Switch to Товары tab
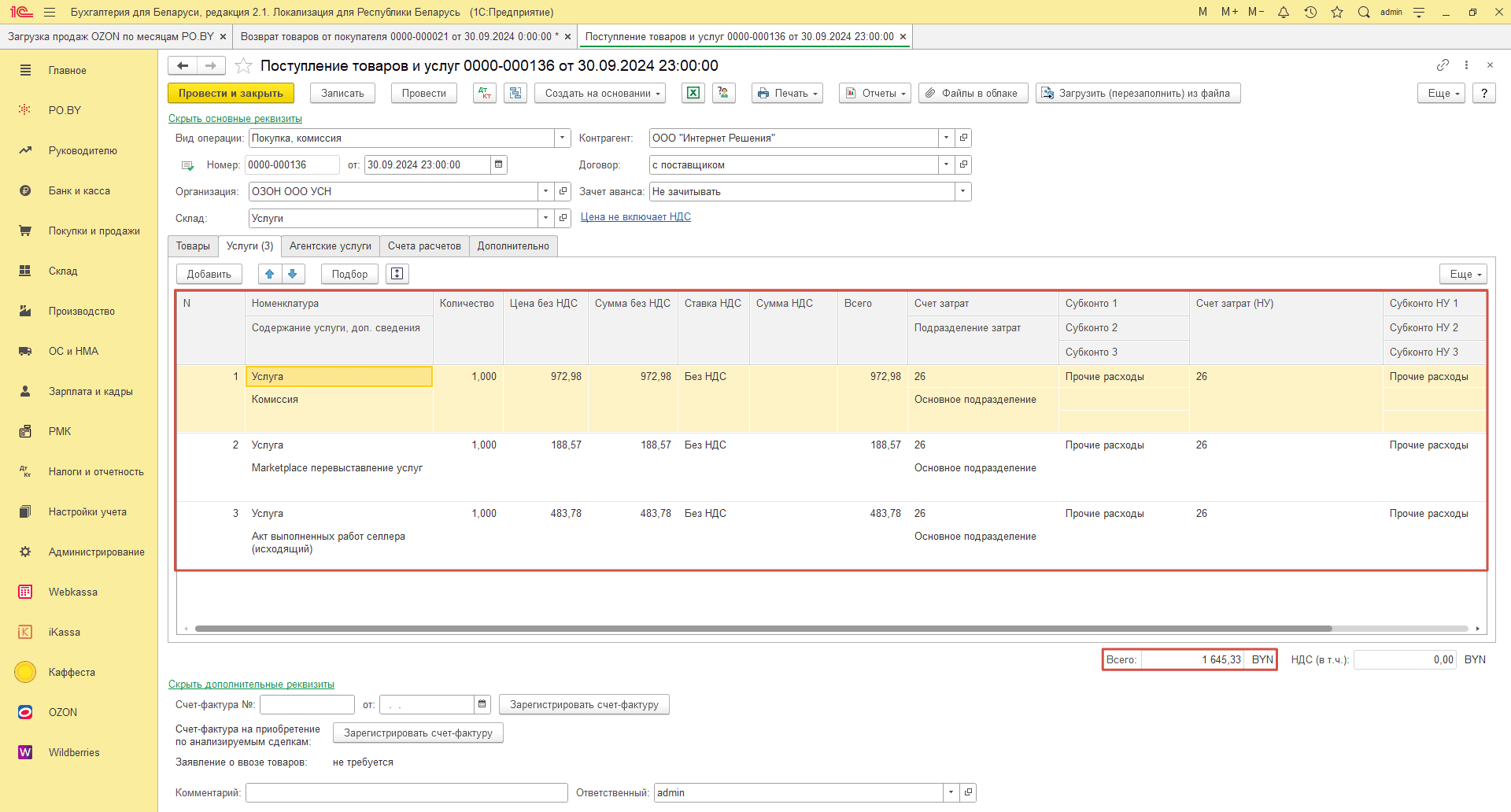The width and height of the screenshot is (1511, 812). pyautogui.click(x=193, y=245)
